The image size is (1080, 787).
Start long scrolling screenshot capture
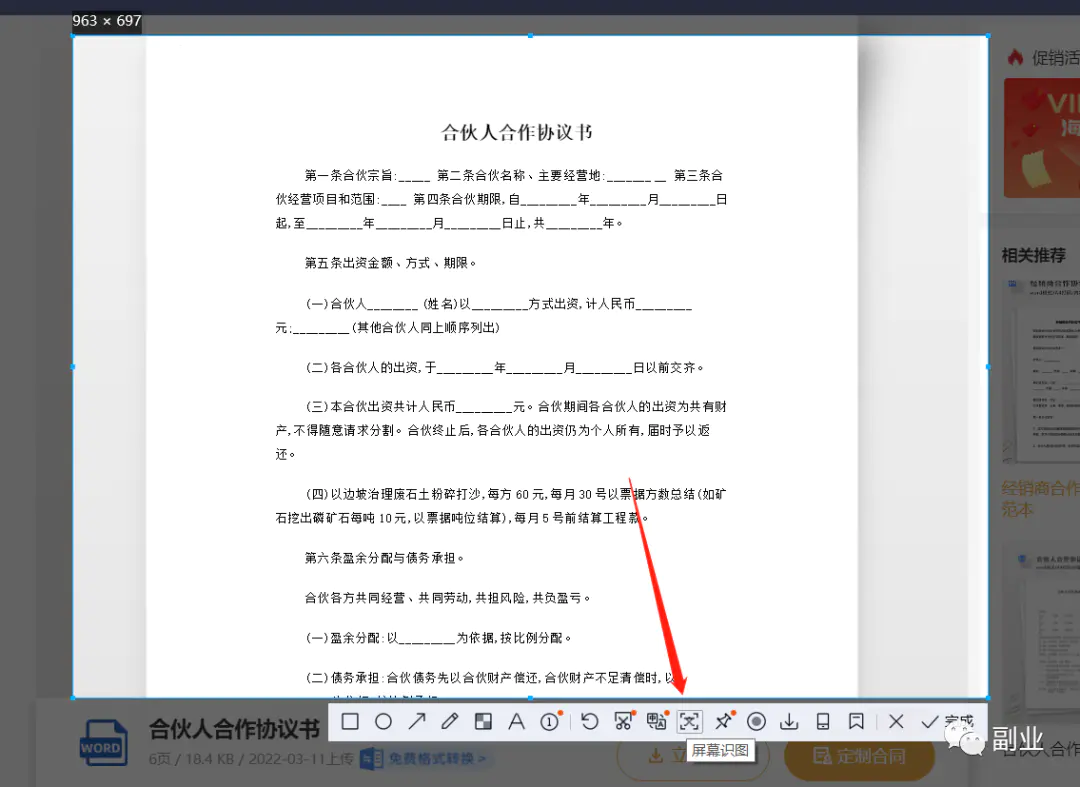click(x=624, y=721)
